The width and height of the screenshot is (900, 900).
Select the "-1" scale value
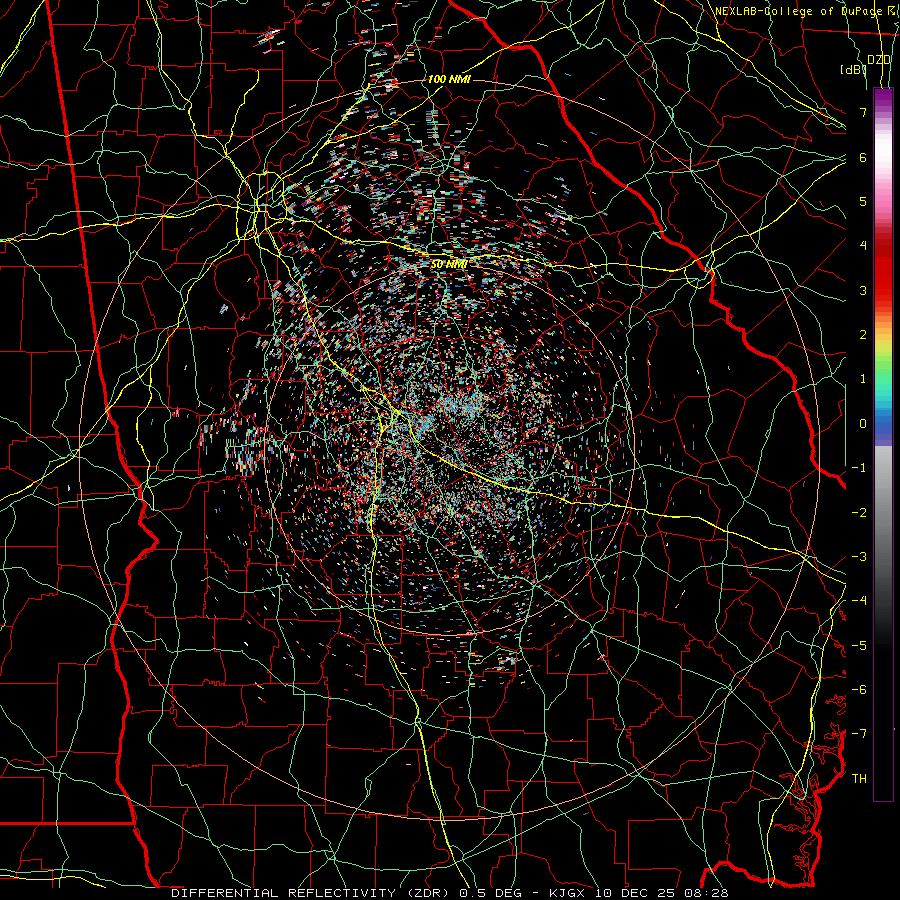(859, 468)
